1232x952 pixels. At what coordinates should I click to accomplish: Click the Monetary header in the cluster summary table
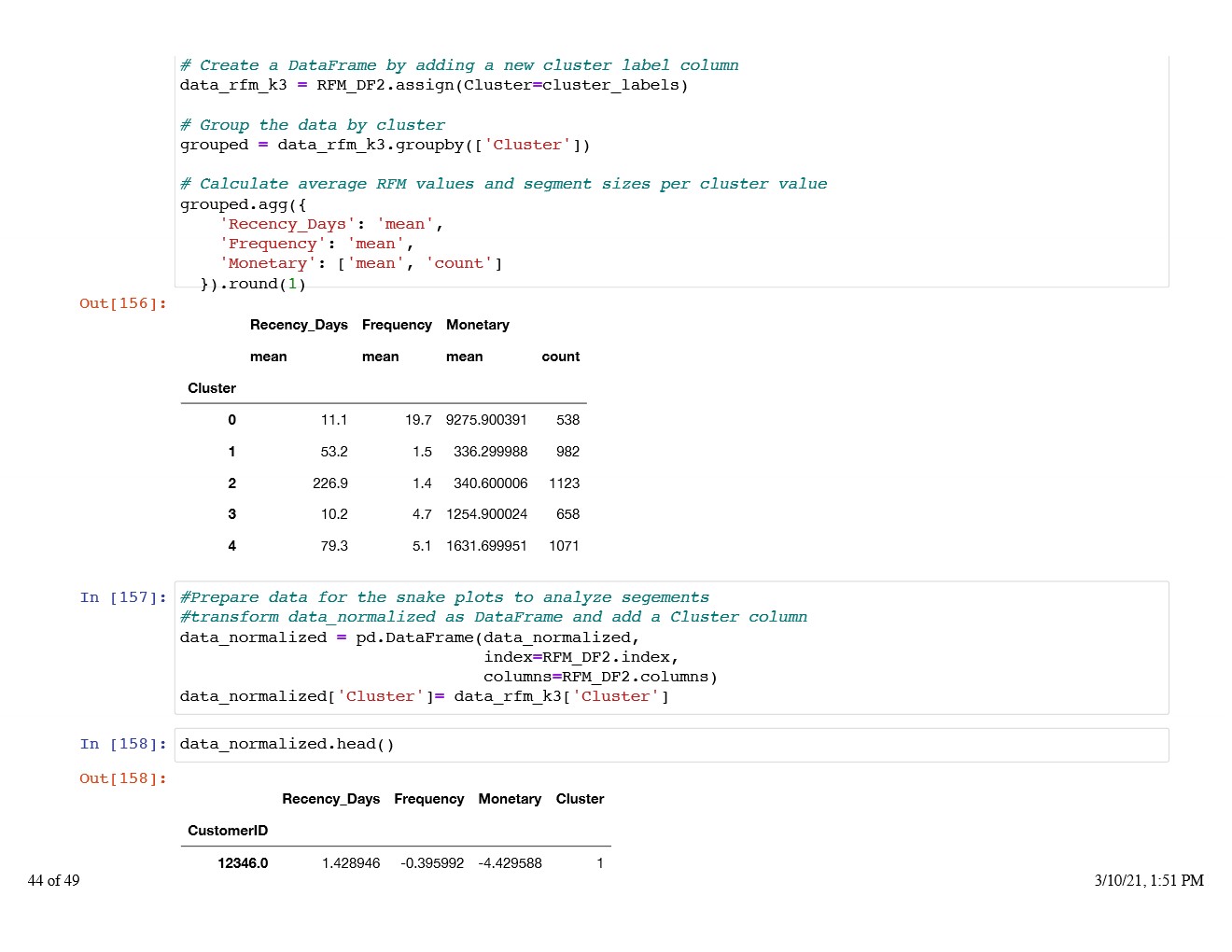(478, 325)
